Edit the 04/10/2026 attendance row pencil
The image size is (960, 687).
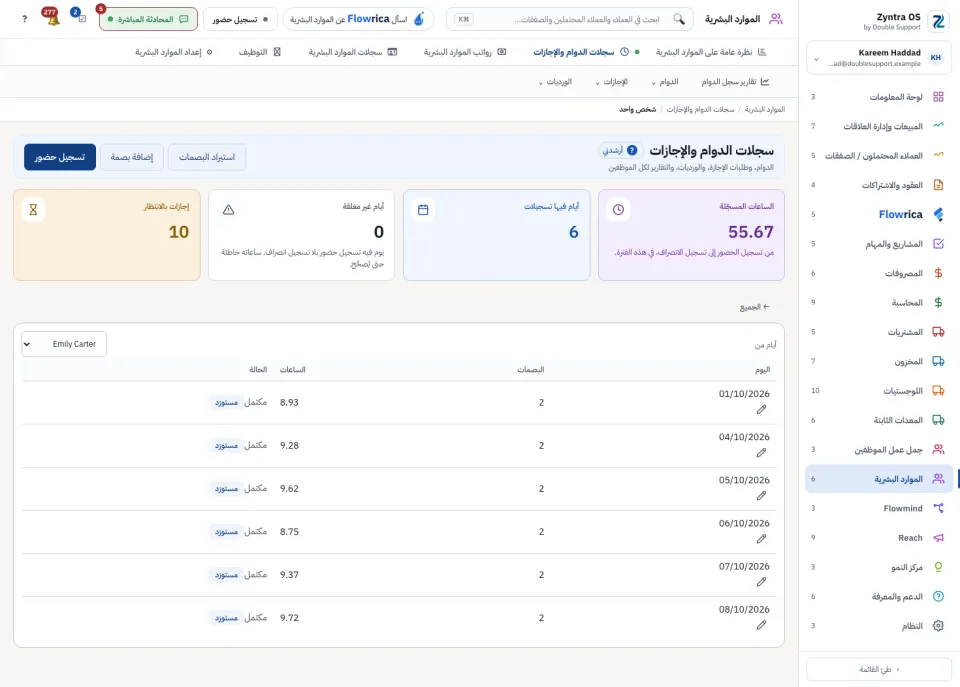tap(761, 452)
